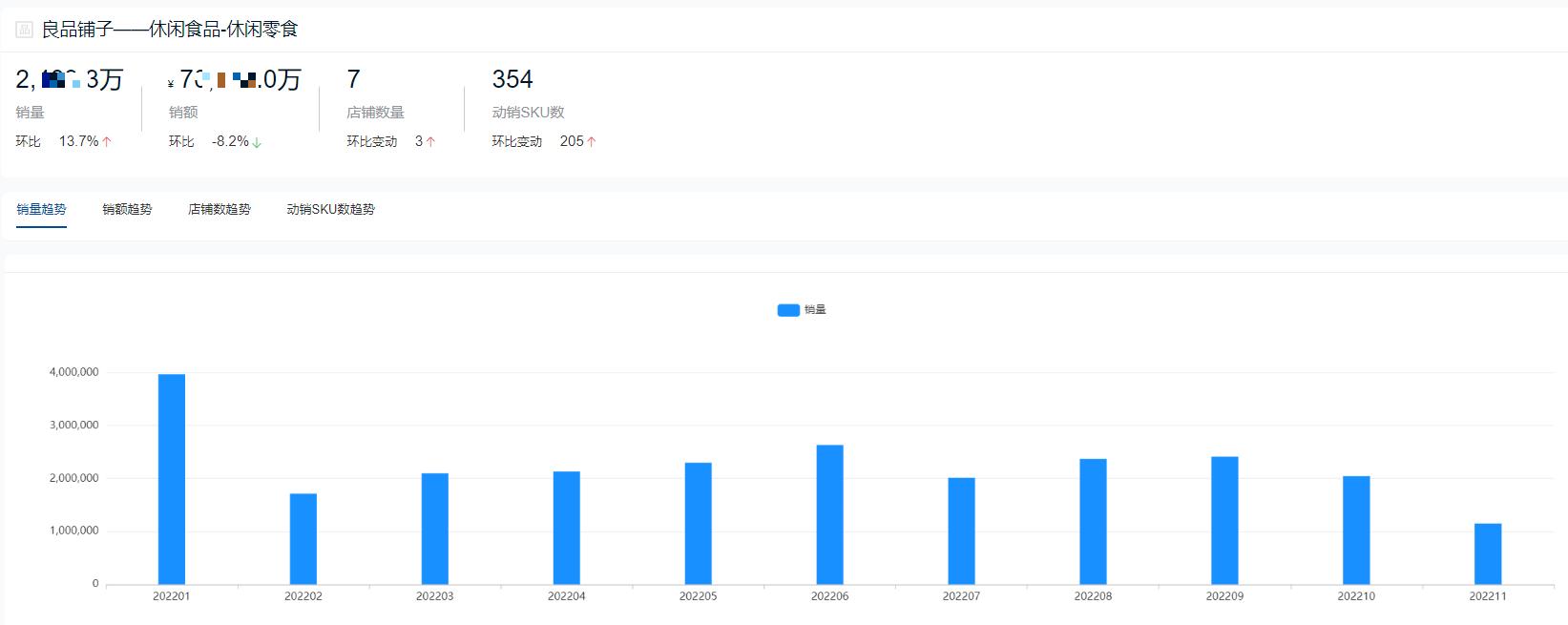
Task: Select the 202204 sales bar
Action: [567, 528]
